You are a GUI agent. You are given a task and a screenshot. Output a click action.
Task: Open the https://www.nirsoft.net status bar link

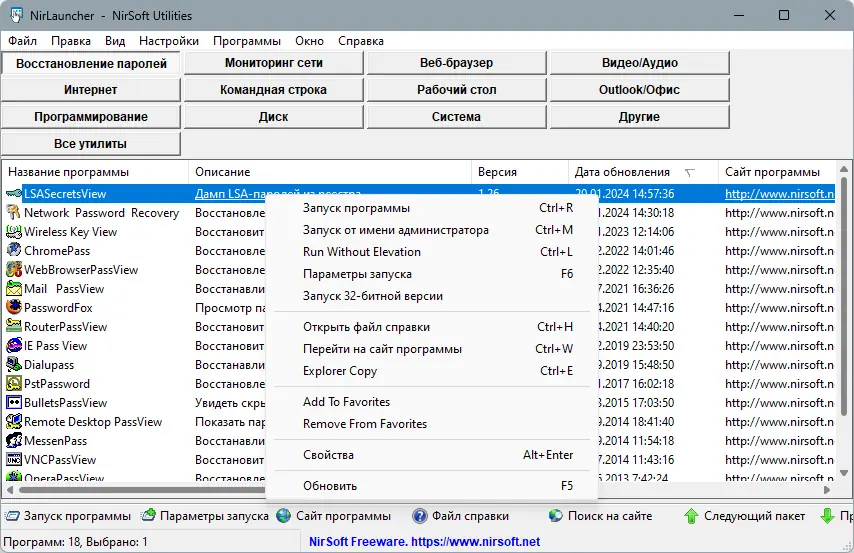(475, 542)
